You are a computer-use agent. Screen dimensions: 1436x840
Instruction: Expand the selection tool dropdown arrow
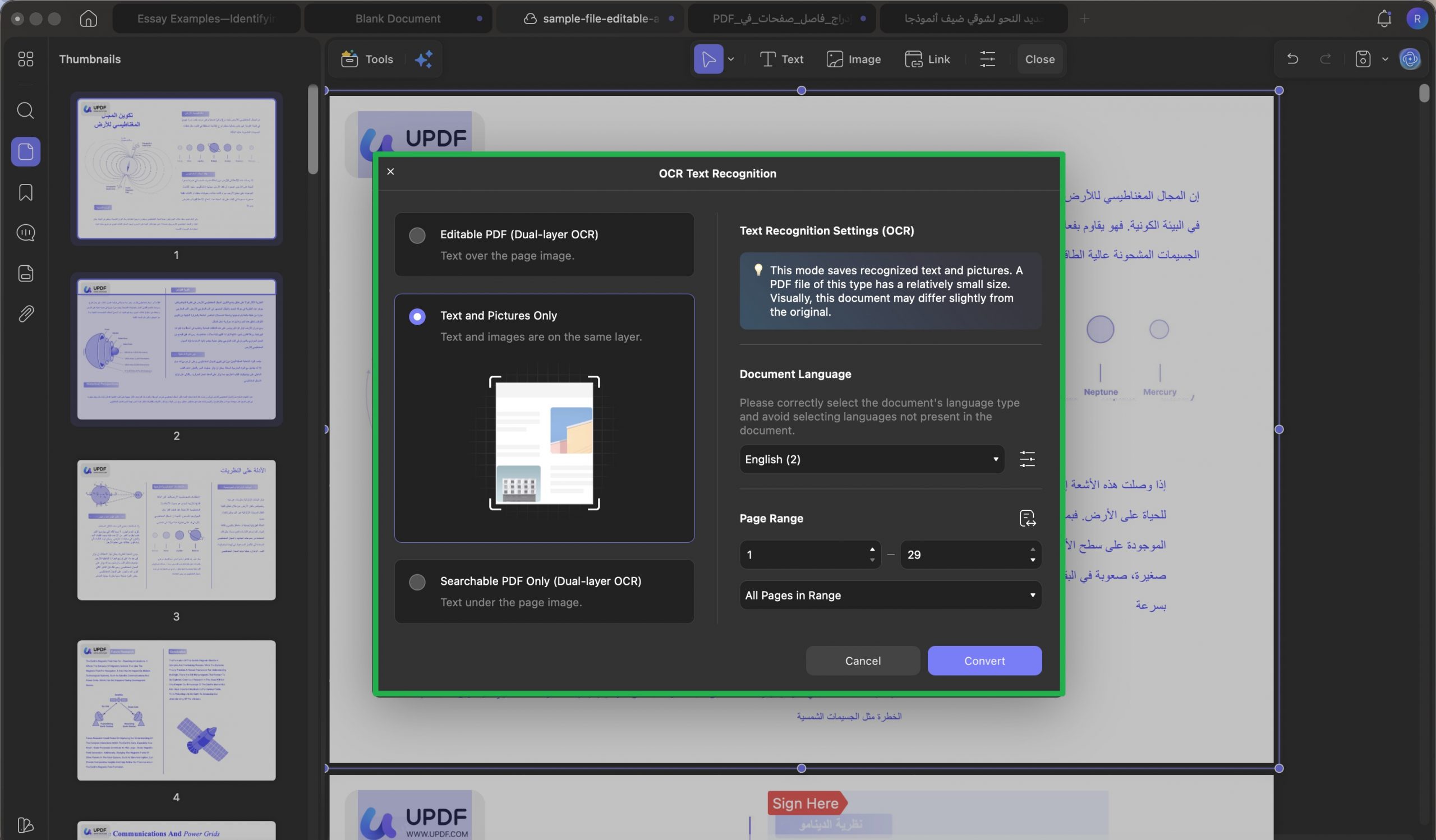click(x=731, y=59)
